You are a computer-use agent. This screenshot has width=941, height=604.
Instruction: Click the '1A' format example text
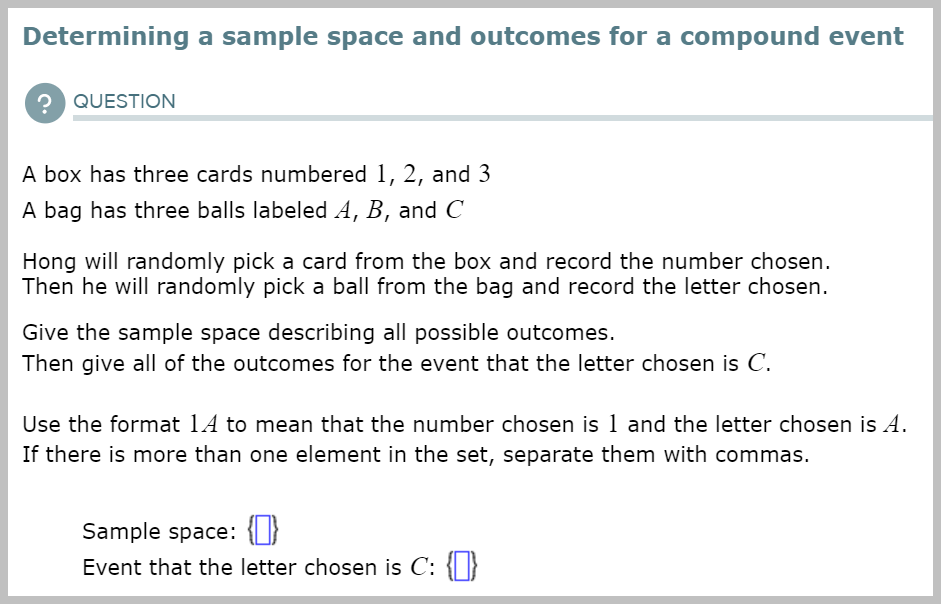tap(203, 424)
